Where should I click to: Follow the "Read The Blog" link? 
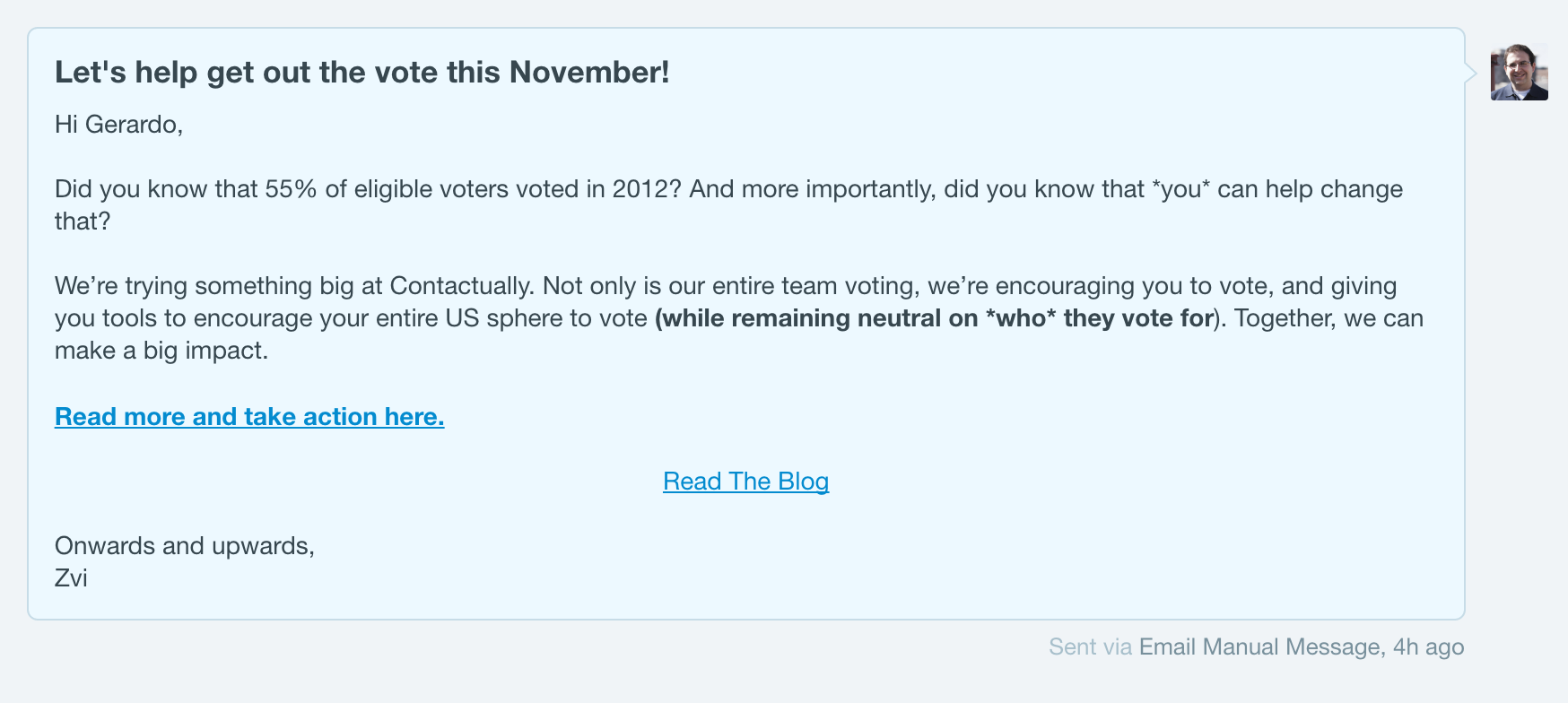[x=745, y=481]
